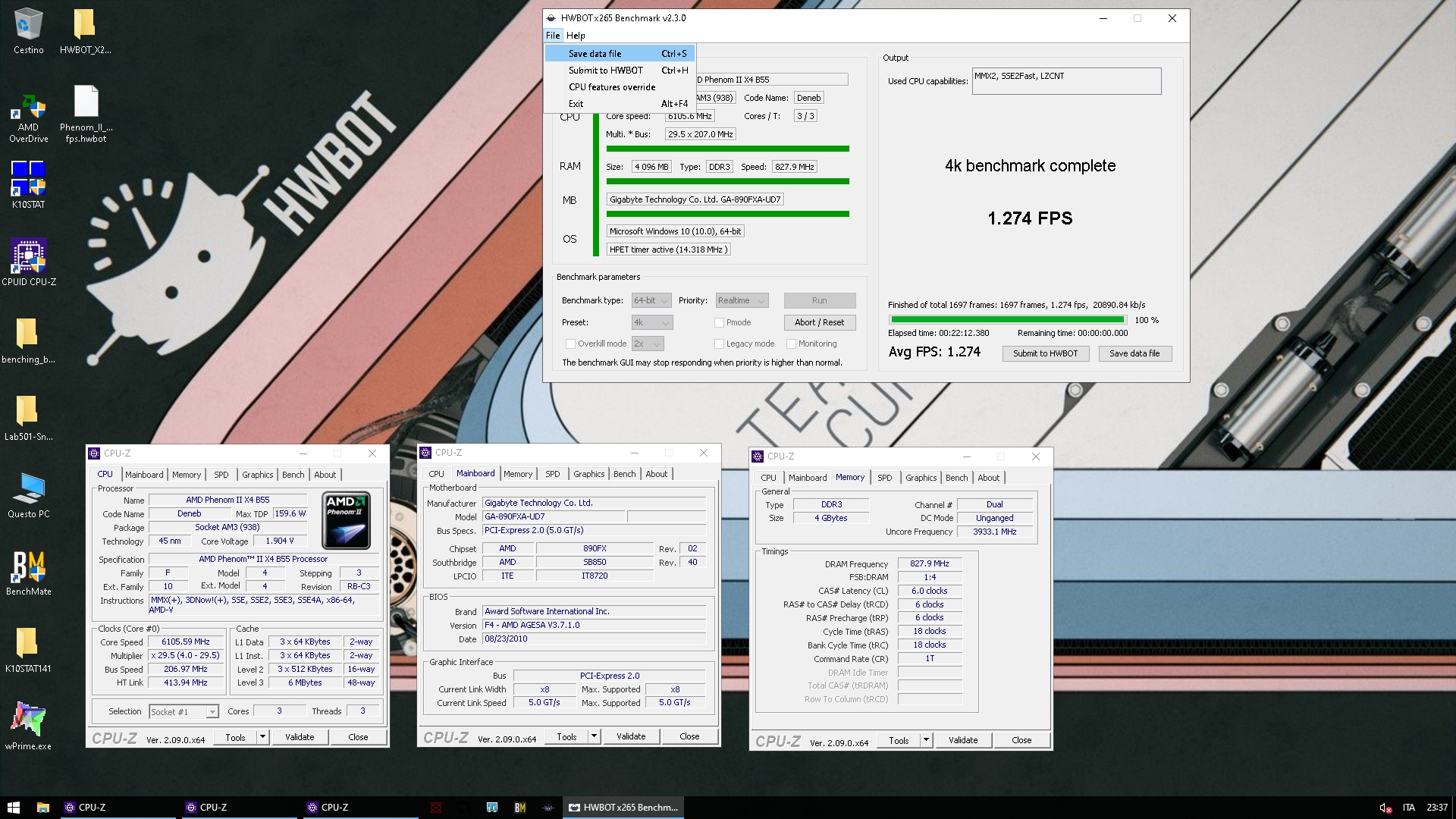The image size is (1456, 819).
Task: Click the Abort / Reset button
Action: coord(820,322)
